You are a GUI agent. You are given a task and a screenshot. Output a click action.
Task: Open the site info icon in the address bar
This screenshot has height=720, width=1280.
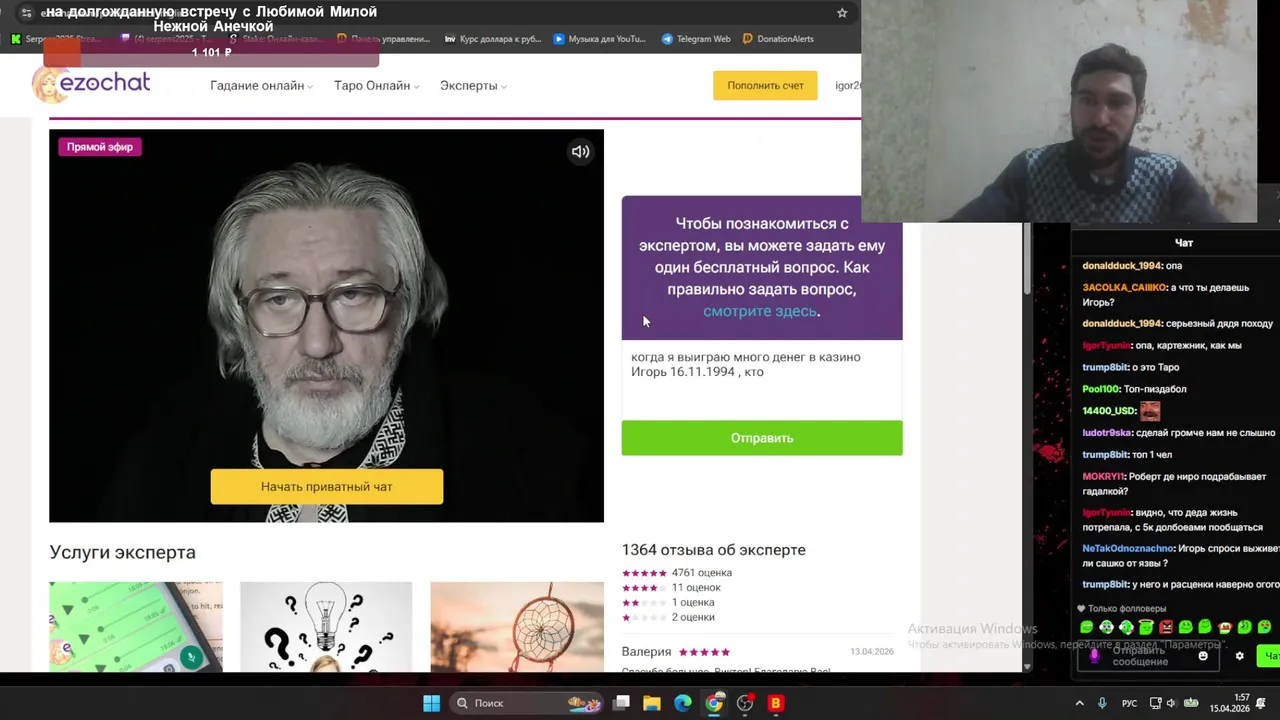pos(26,13)
